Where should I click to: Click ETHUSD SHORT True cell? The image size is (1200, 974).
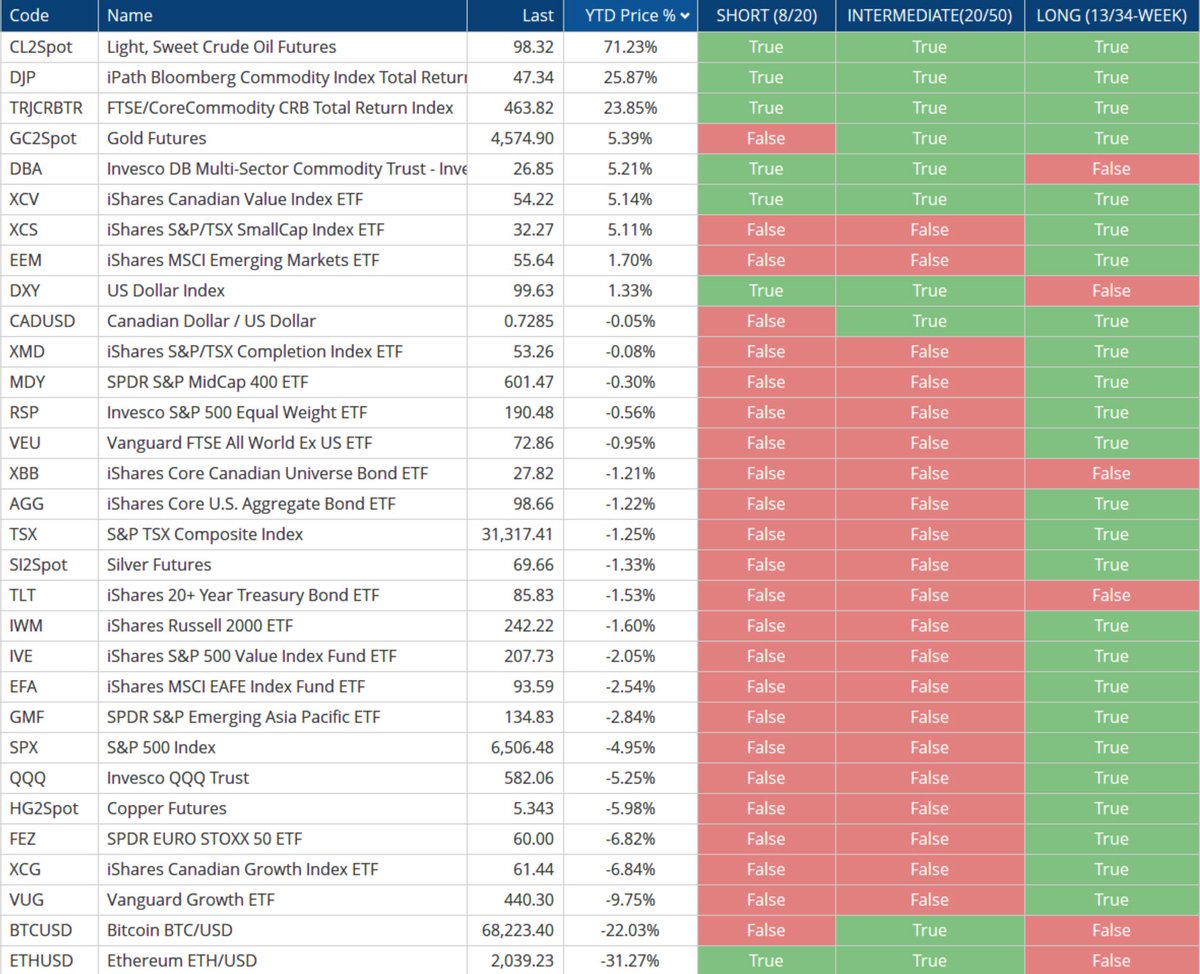pos(766,961)
